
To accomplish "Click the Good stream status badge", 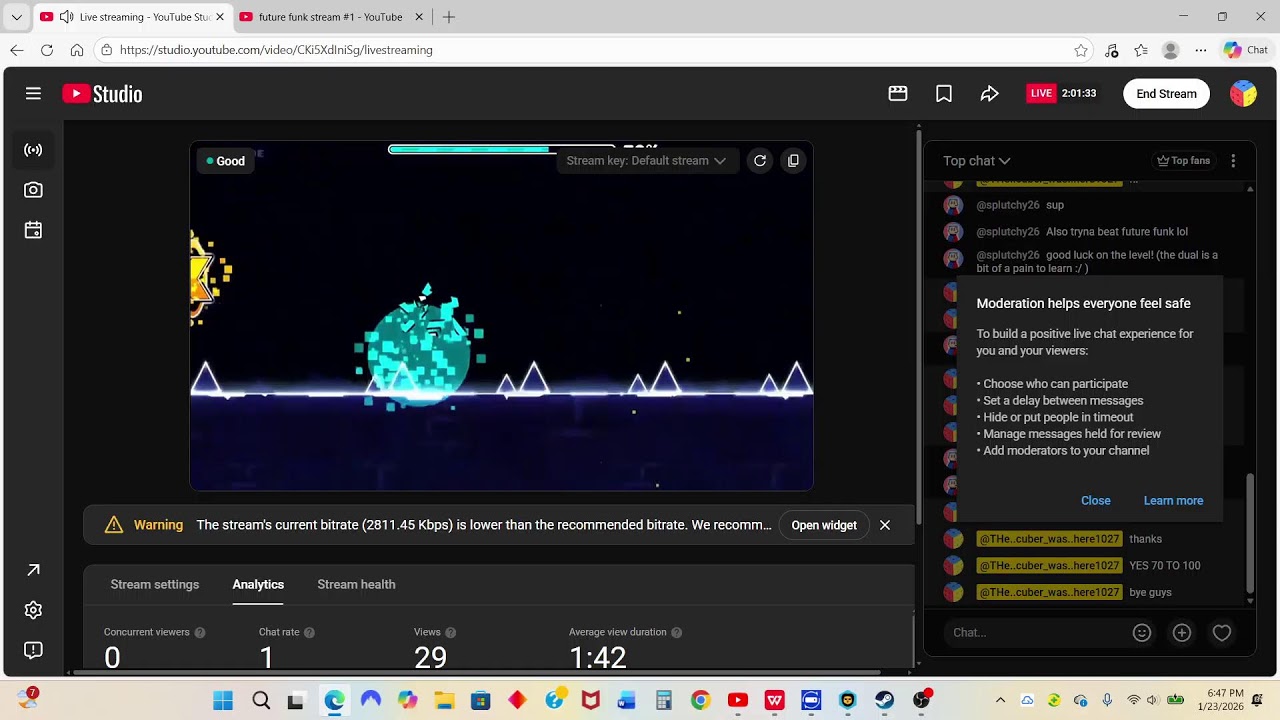I will click(225, 161).
